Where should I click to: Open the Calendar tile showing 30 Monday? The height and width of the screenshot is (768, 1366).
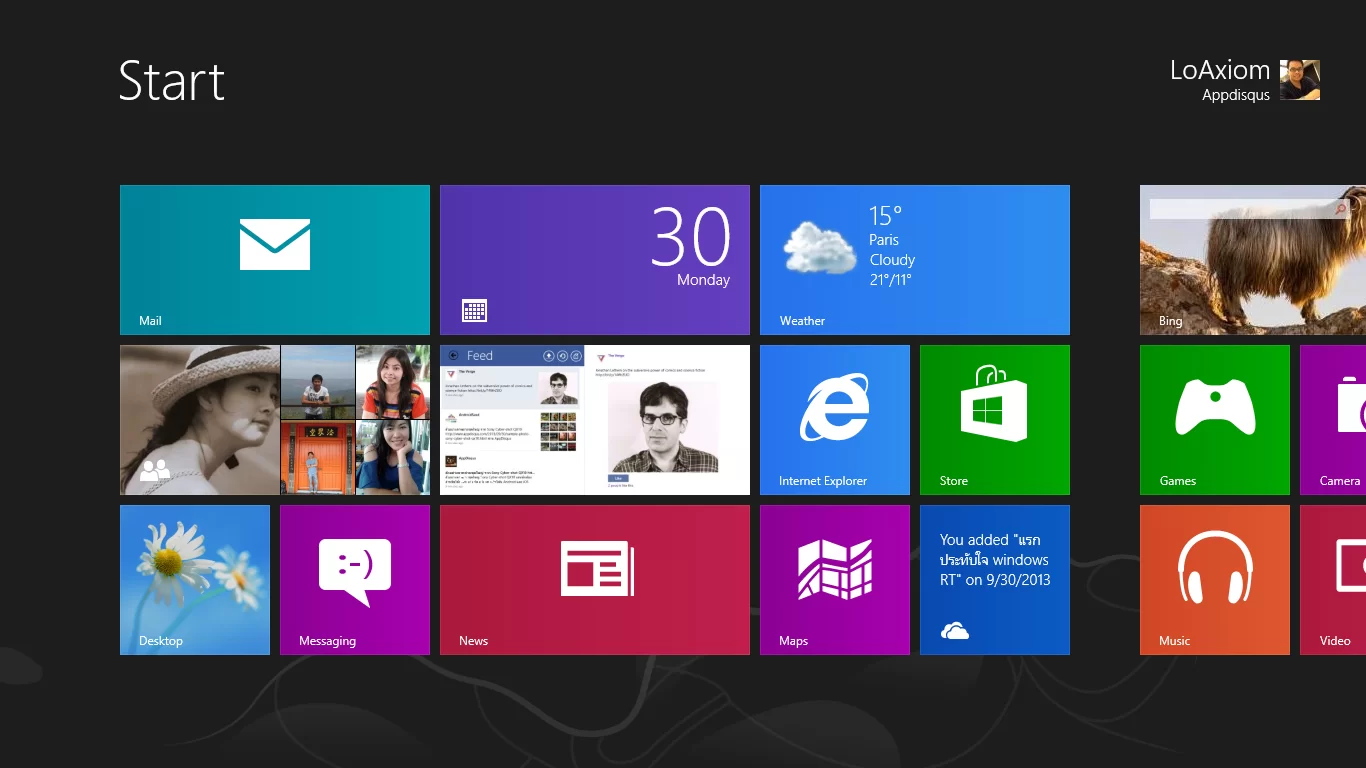pos(595,260)
